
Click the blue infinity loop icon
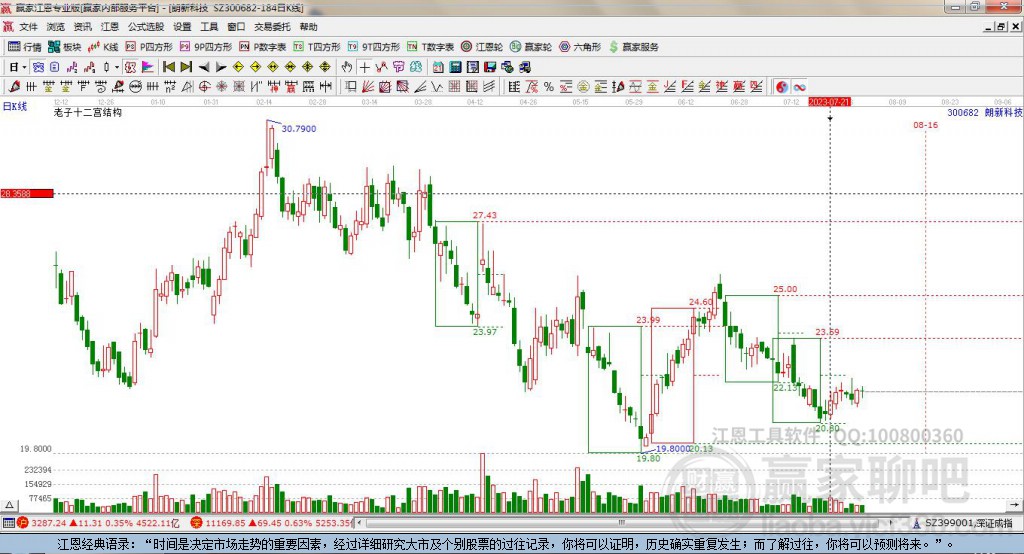coord(799,86)
